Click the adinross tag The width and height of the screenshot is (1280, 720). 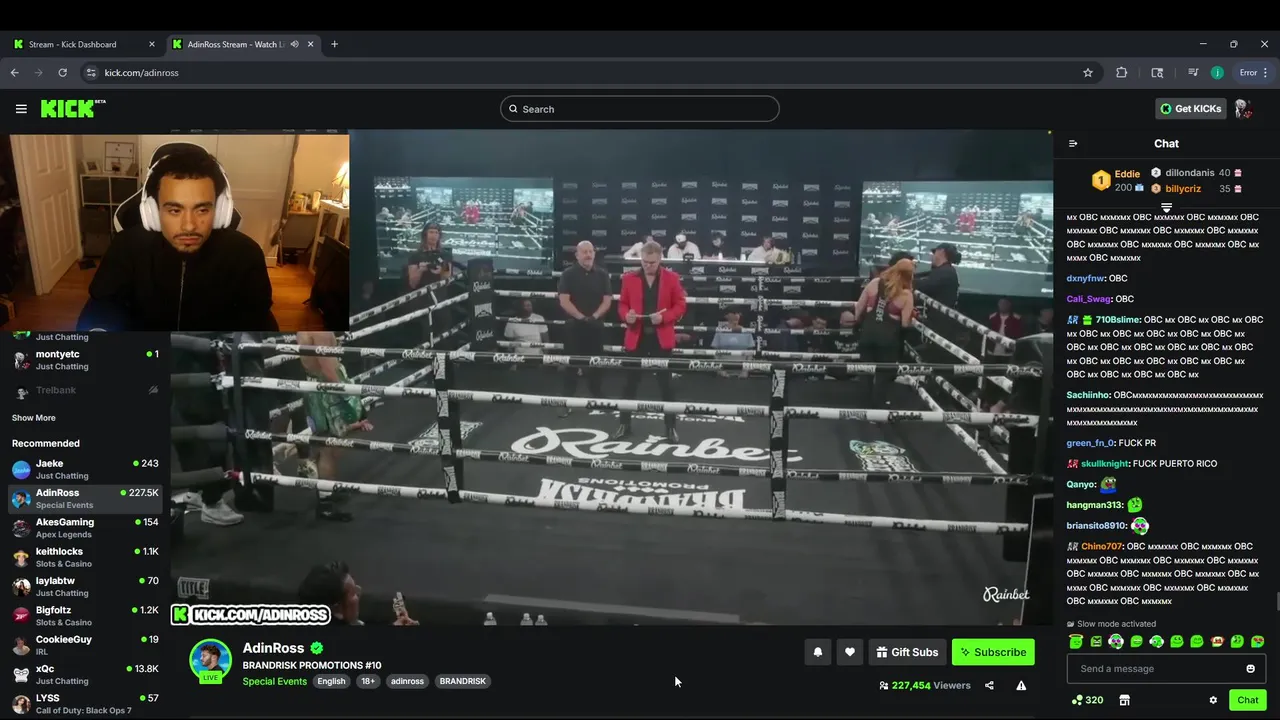click(407, 681)
